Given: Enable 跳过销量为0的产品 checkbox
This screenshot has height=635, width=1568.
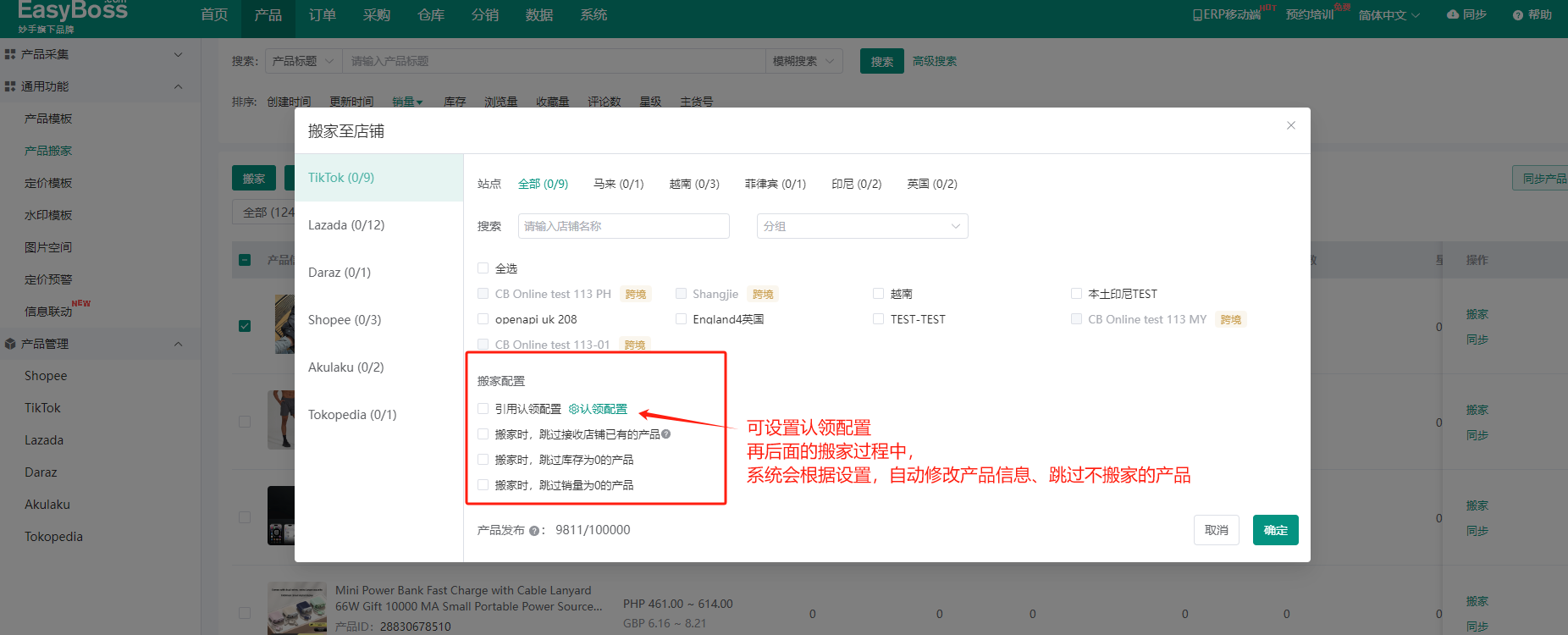Looking at the screenshot, I should [x=483, y=485].
